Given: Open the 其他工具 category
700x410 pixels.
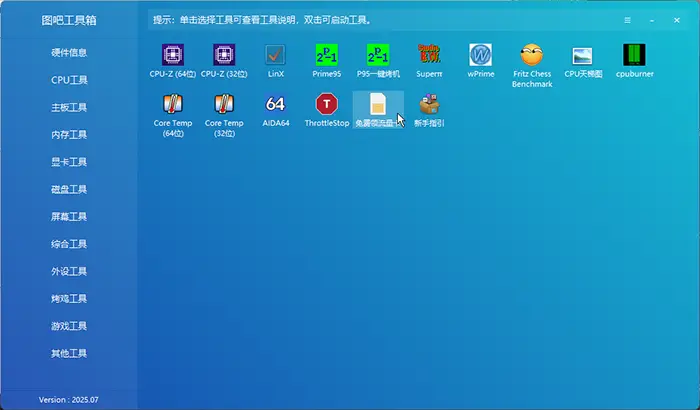Looking at the screenshot, I should point(69,353).
